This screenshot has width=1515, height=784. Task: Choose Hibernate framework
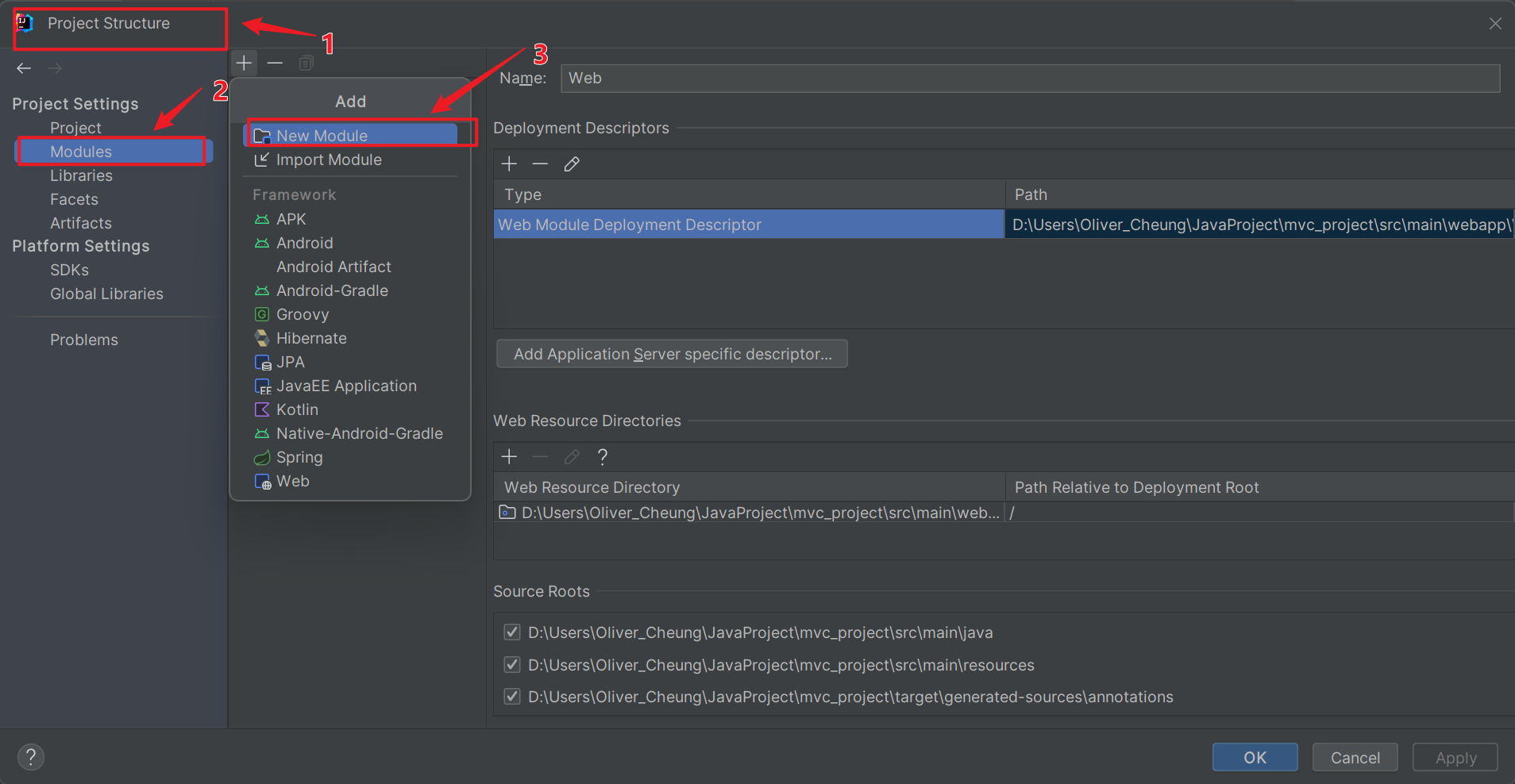click(350, 338)
